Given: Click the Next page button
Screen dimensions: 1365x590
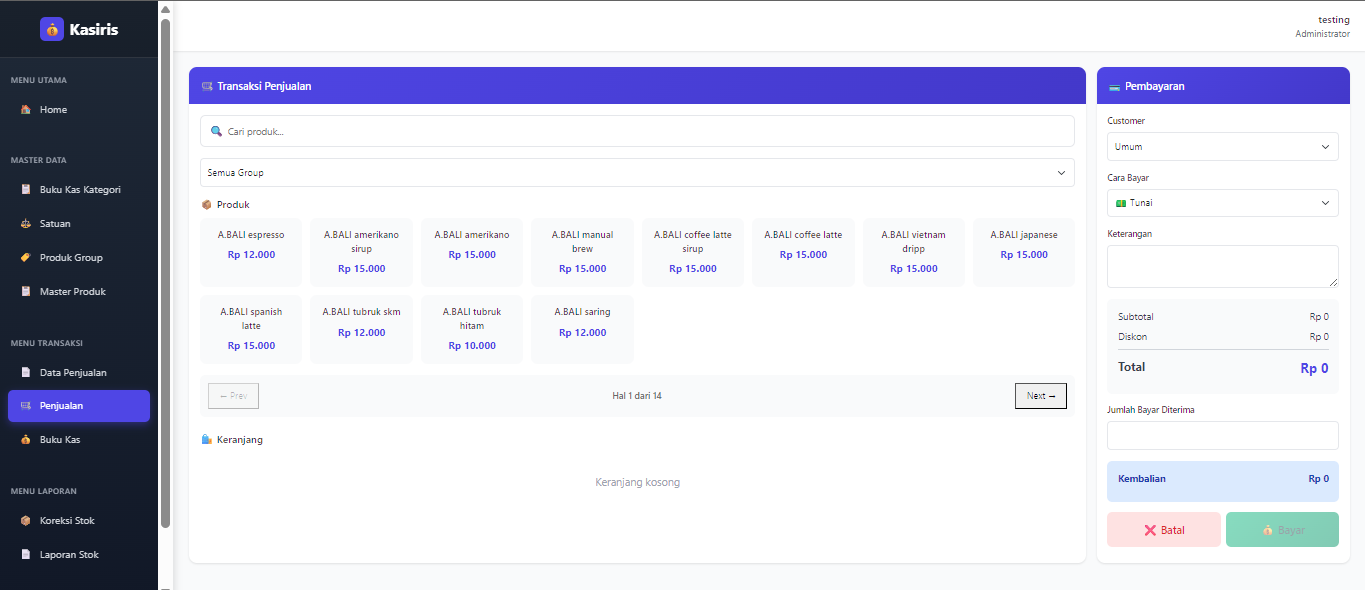Looking at the screenshot, I should click(1041, 396).
